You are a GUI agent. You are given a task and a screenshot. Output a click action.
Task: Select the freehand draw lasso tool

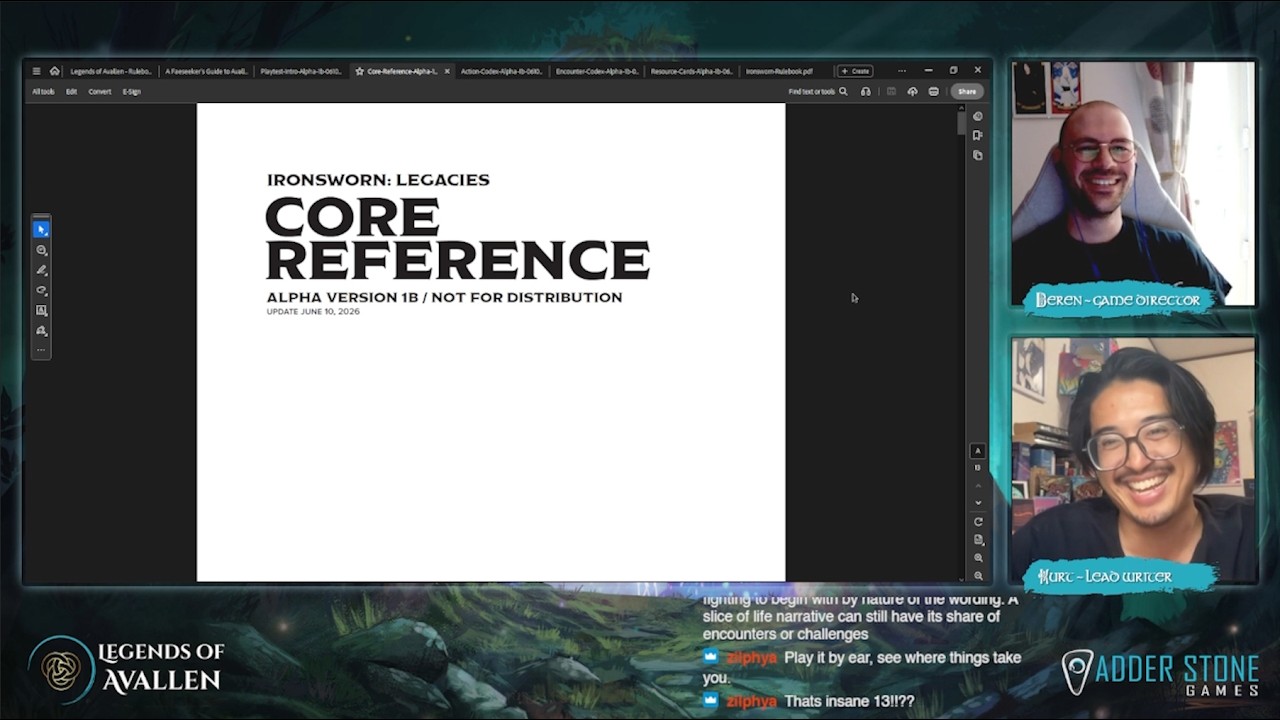(41, 290)
